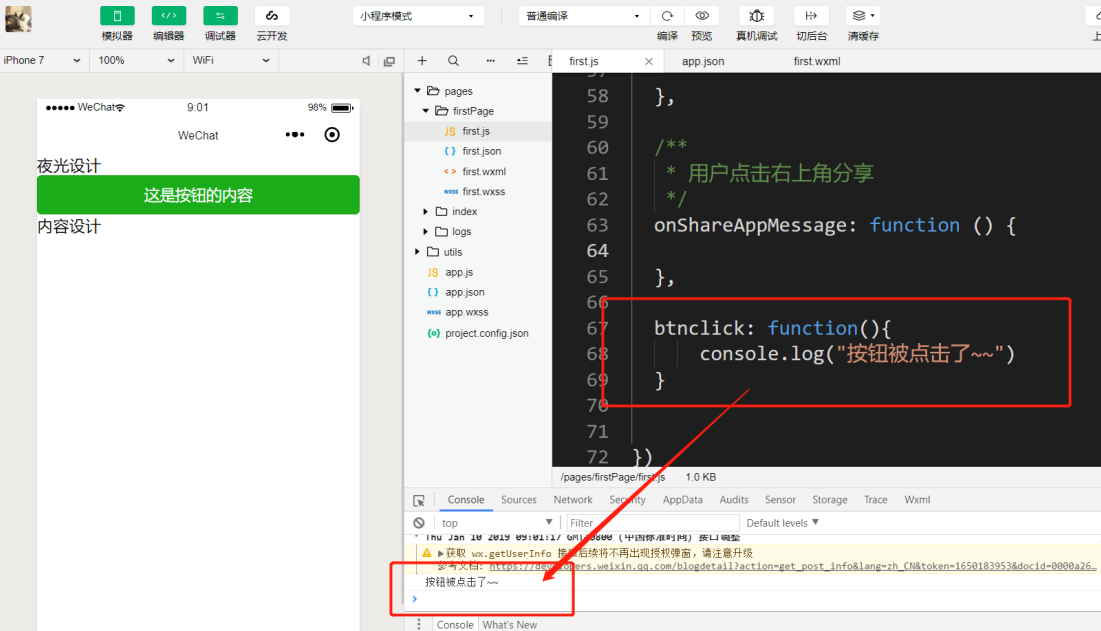The height and width of the screenshot is (631, 1101).
Task: Expand the index folder
Action: [x=426, y=211]
